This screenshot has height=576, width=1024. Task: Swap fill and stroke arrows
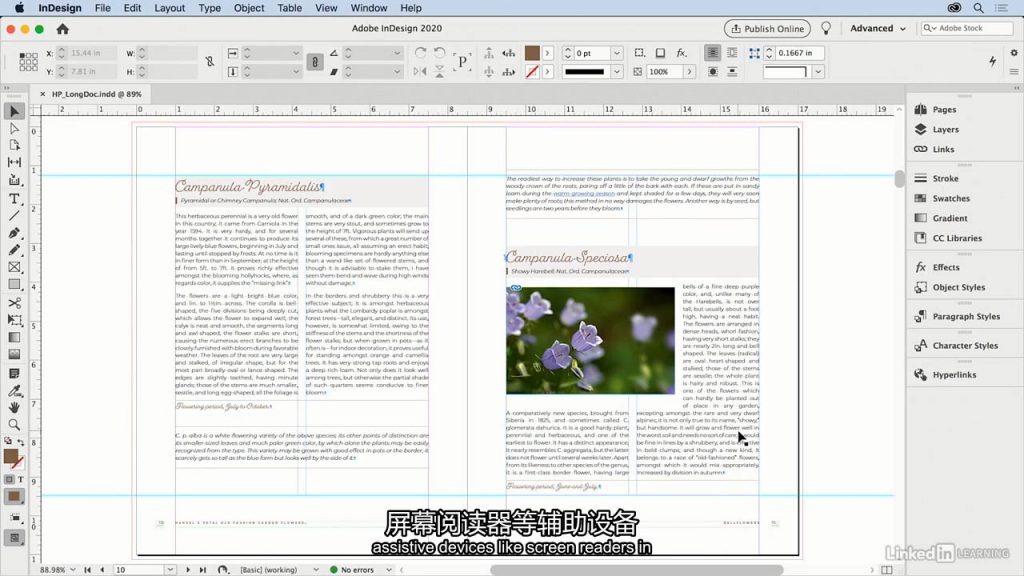pyautogui.click(x=20, y=442)
